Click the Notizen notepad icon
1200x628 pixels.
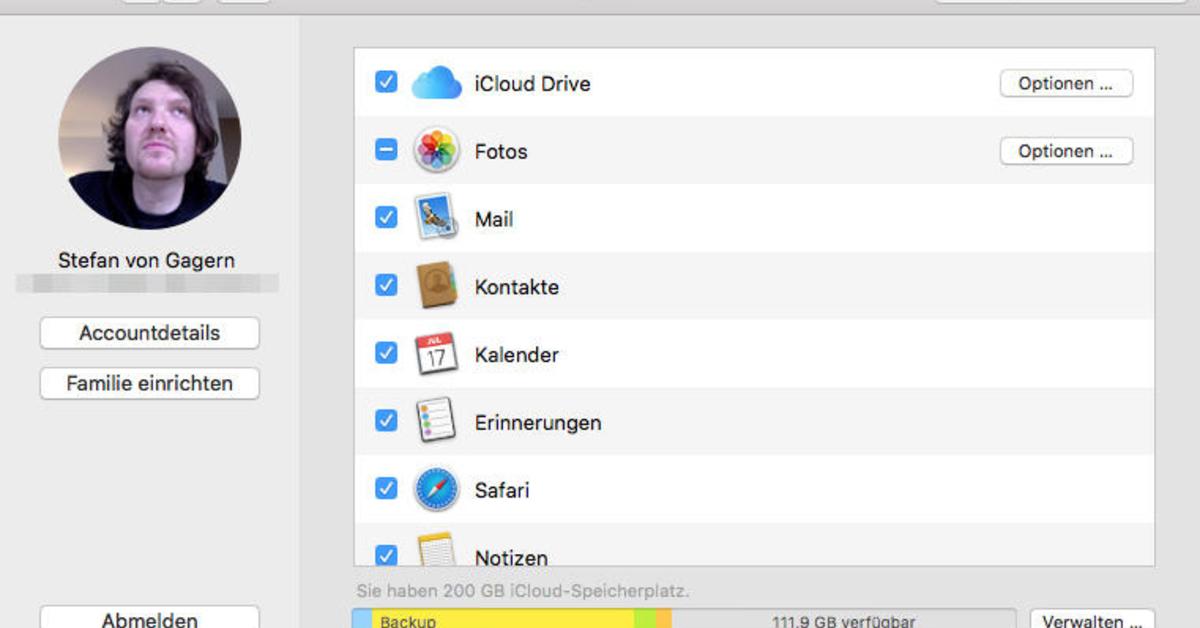[436, 550]
